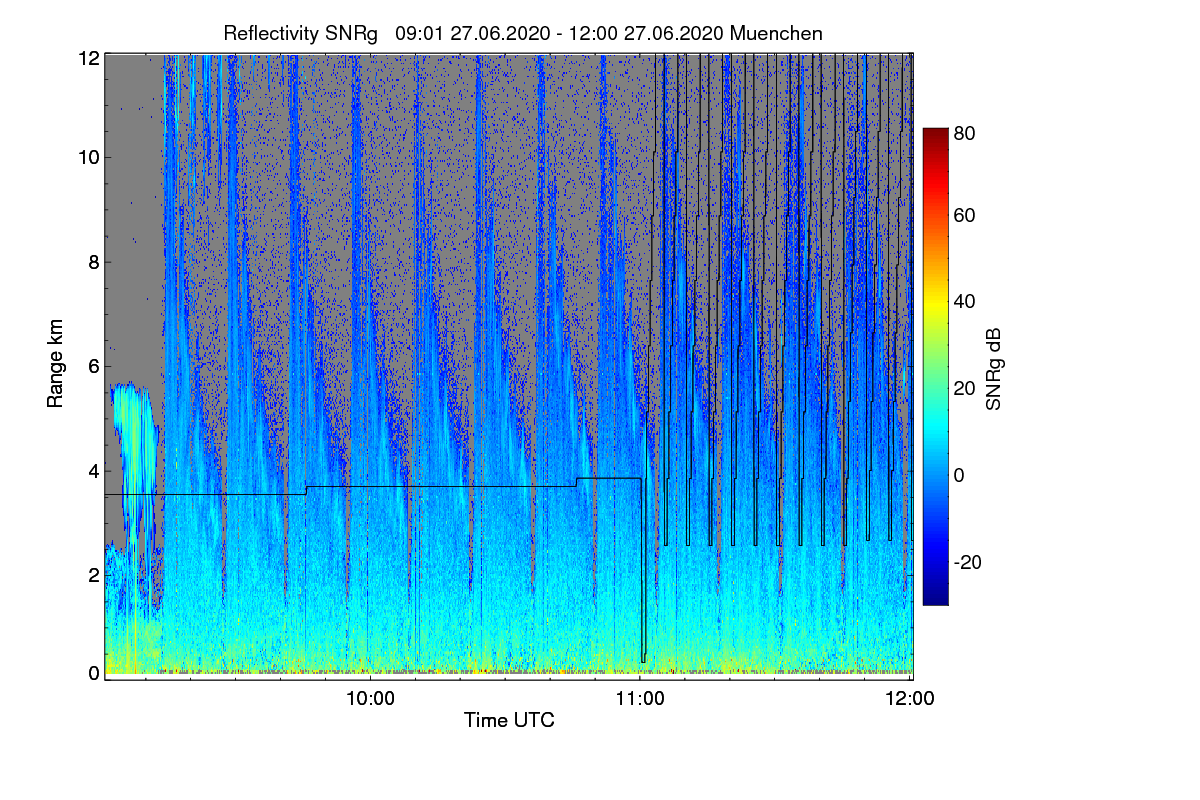Click the '6' range axis label

coord(94,367)
